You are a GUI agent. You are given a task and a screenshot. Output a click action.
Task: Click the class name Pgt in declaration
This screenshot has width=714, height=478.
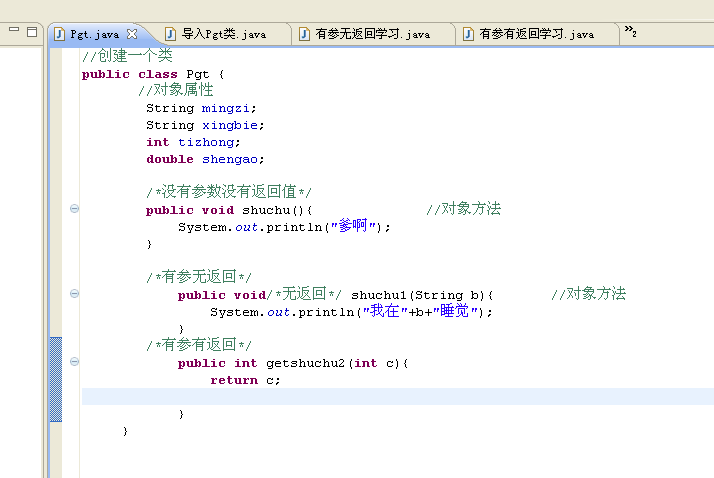point(198,74)
